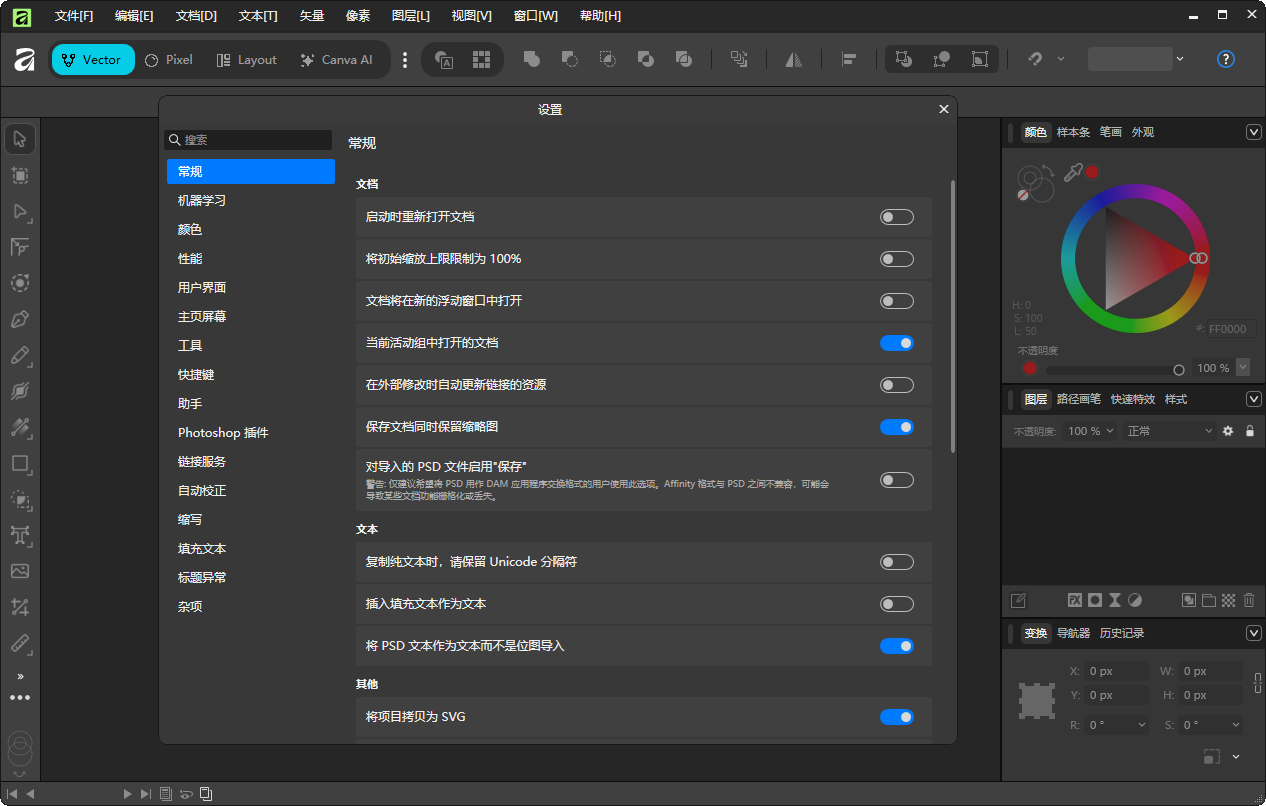Viewport: 1266px width, 806px height.
Task: Click the Help question mark button
Action: coord(1226,59)
